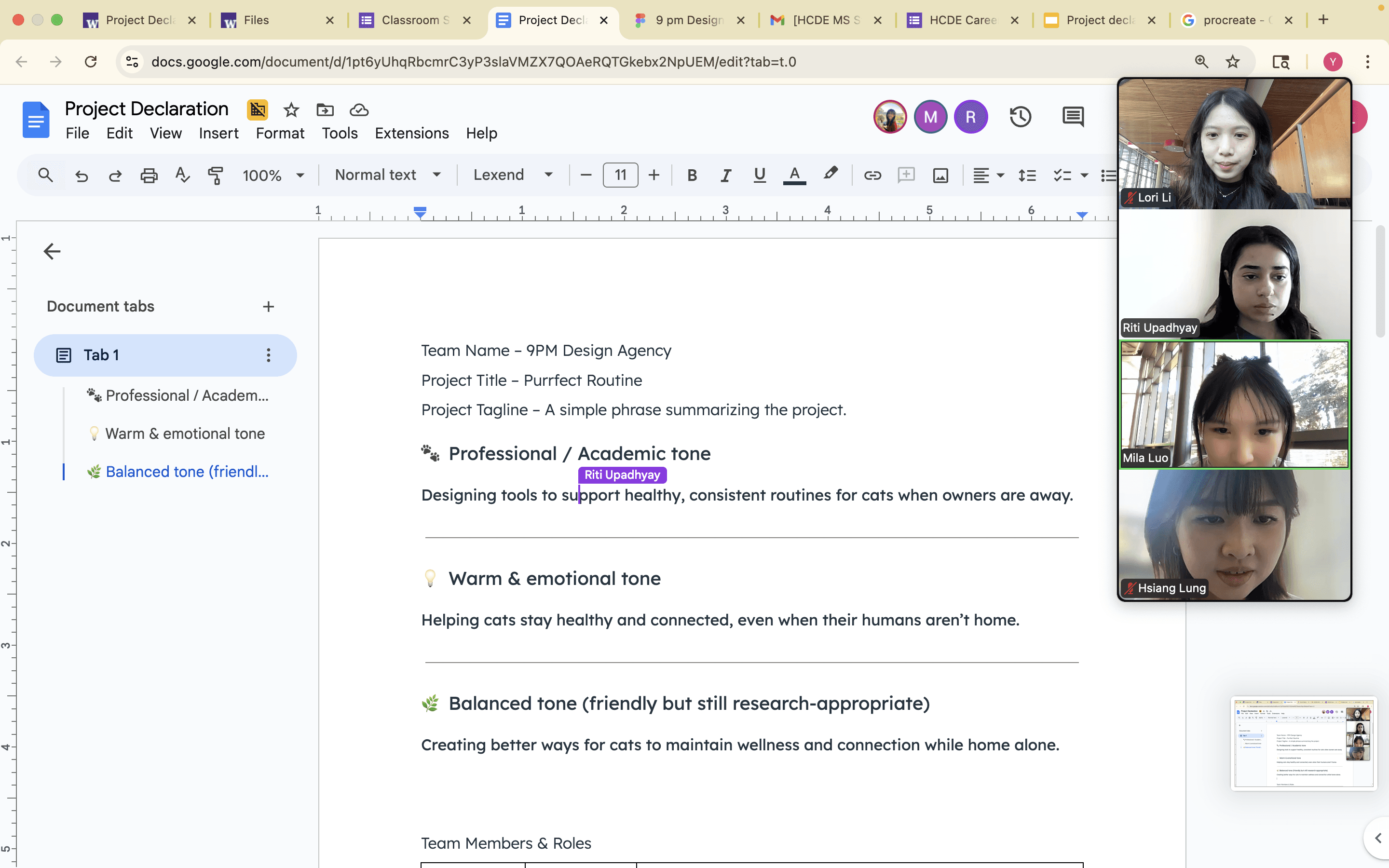Switch to the 9 pm Design browser tab
This screenshot has width=1389, height=868.
688,20
